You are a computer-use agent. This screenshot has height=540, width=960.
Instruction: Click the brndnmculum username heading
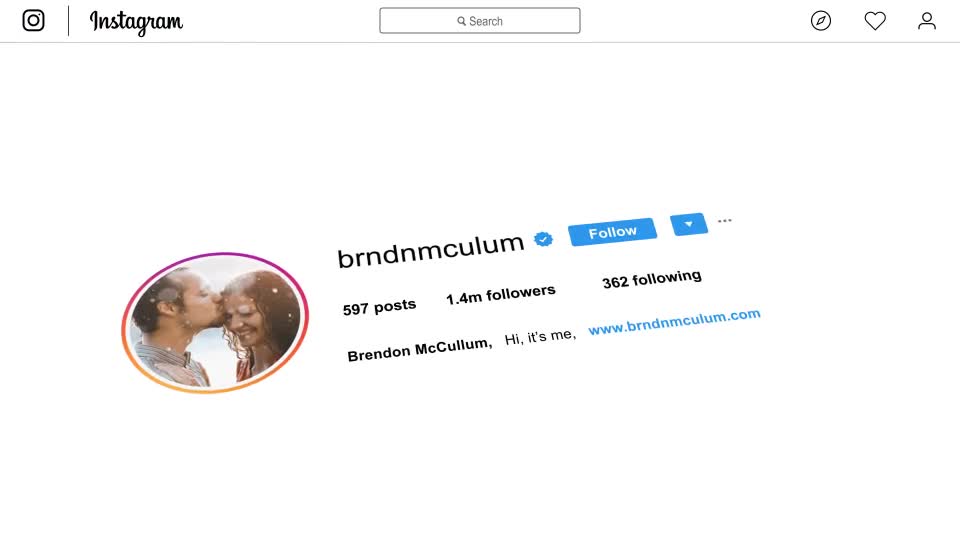pos(430,250)
